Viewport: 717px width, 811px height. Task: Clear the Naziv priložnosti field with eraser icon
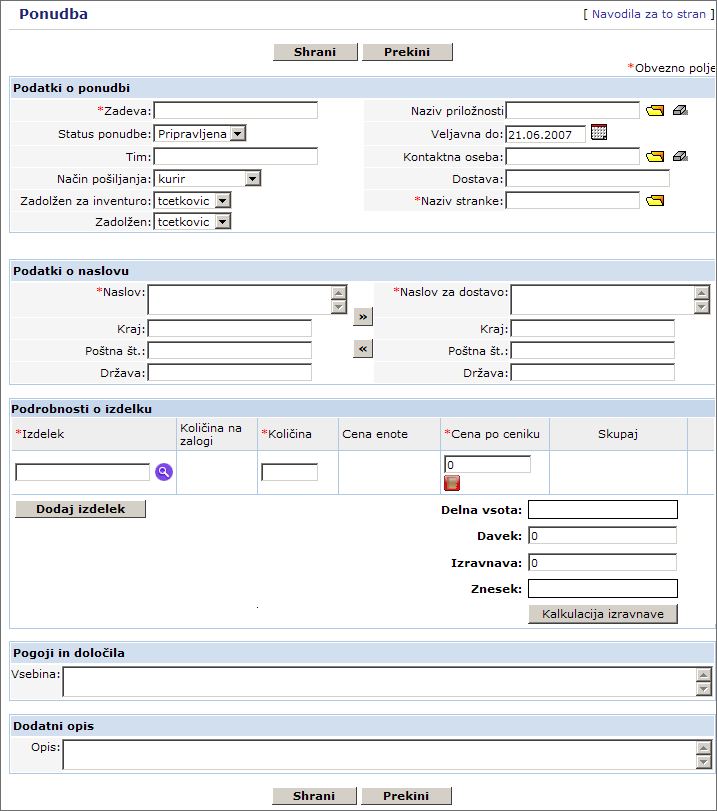click(x=681, y=111)
